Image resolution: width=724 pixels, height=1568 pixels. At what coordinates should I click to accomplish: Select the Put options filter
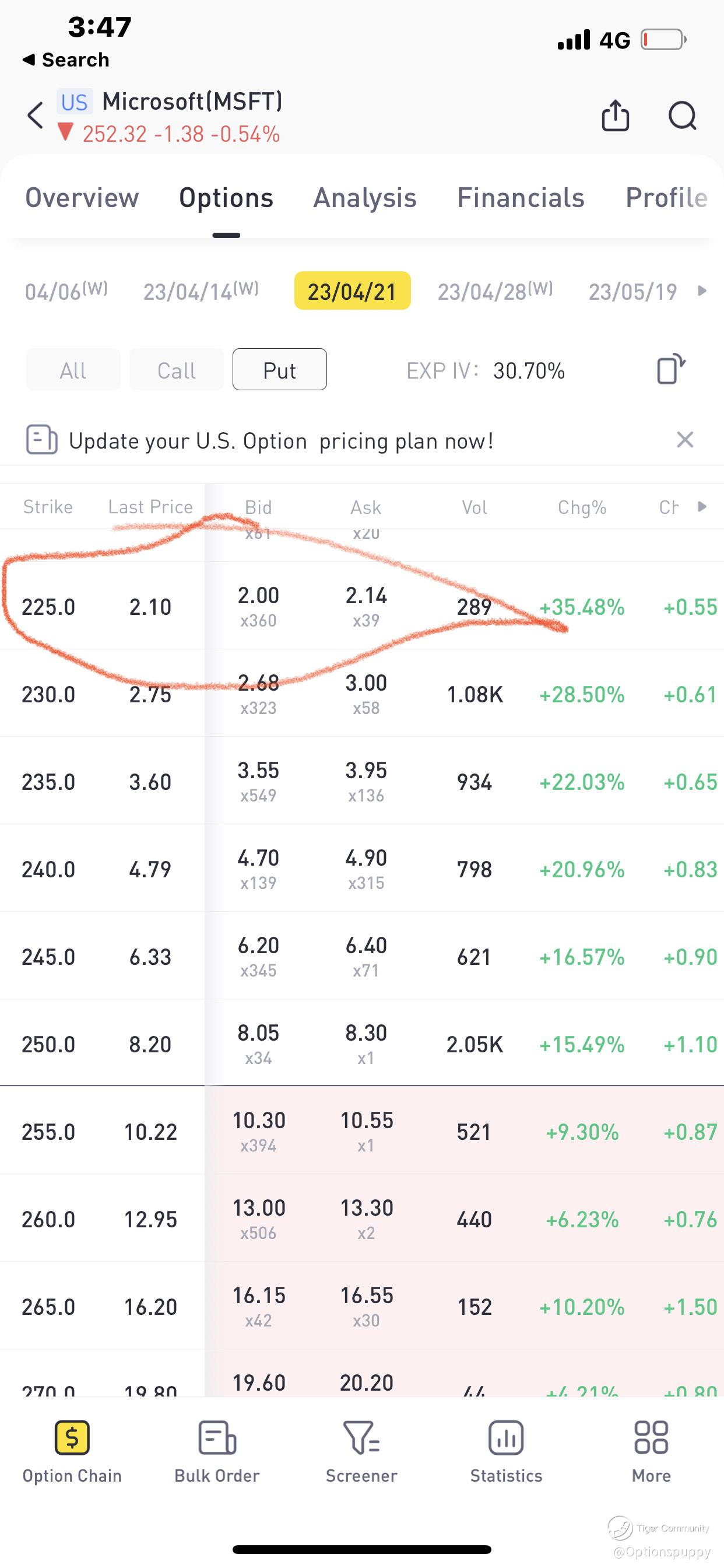pyautogui.click(x=279, y=369)
